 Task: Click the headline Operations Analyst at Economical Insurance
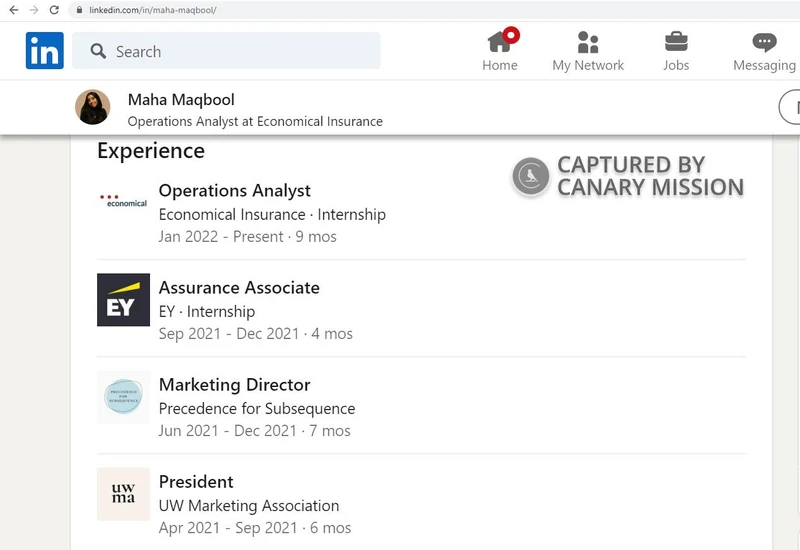pos(255,121)
